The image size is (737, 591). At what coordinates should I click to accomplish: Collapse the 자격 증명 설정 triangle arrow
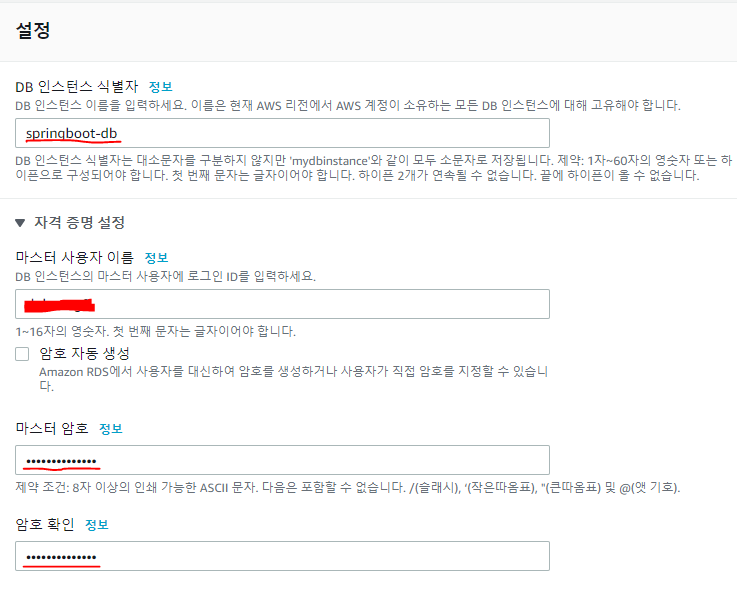pyautogui.click(x=20, y=223)
